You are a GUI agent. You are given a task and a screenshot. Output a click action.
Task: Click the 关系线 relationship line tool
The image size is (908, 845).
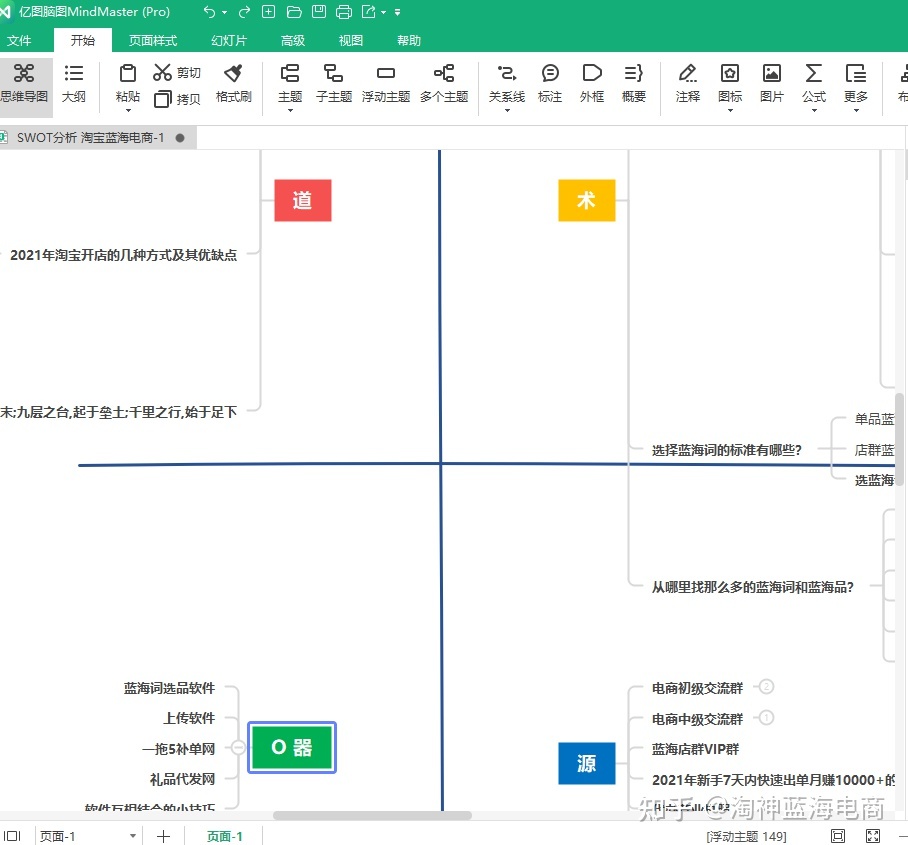click(x=507, y=83)
